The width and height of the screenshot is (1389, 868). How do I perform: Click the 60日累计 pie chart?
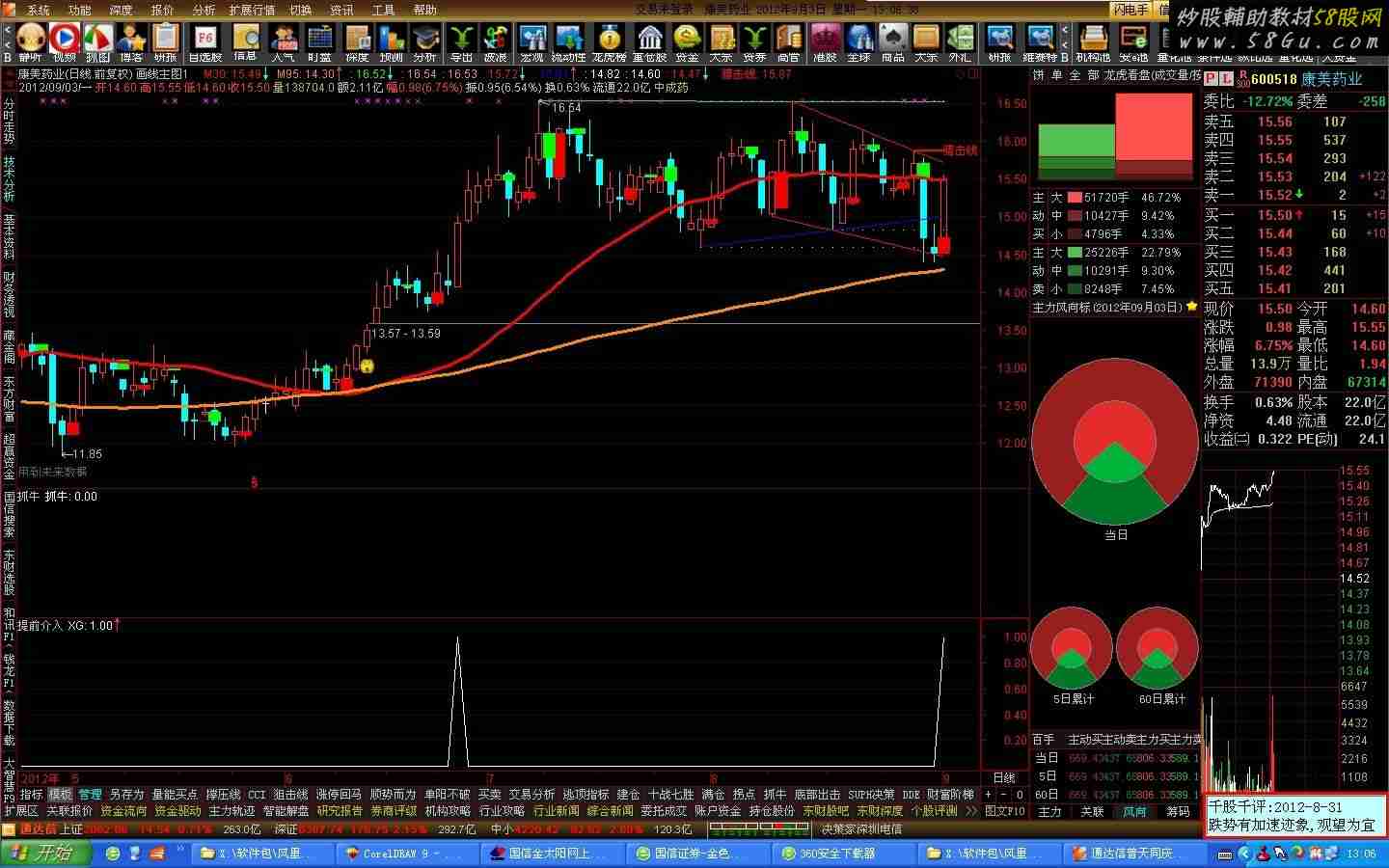point(1157,647)
